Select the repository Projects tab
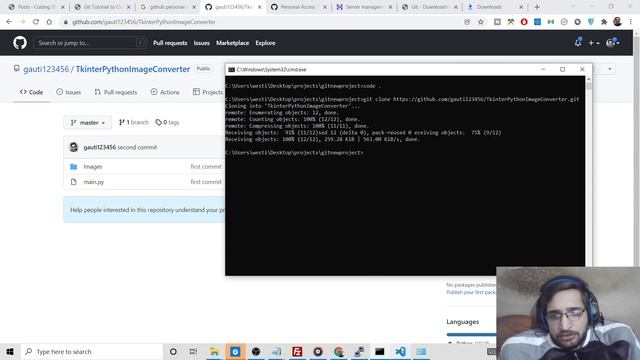 tap(208, 92)
